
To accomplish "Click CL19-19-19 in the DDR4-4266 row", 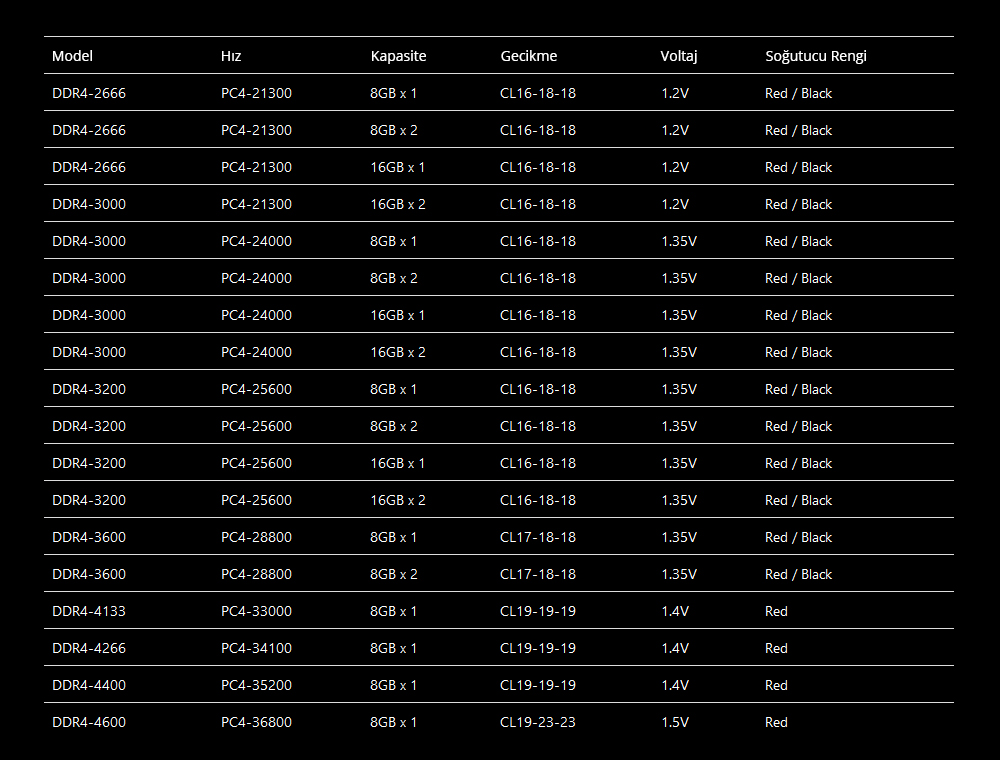I will point(538,648).
